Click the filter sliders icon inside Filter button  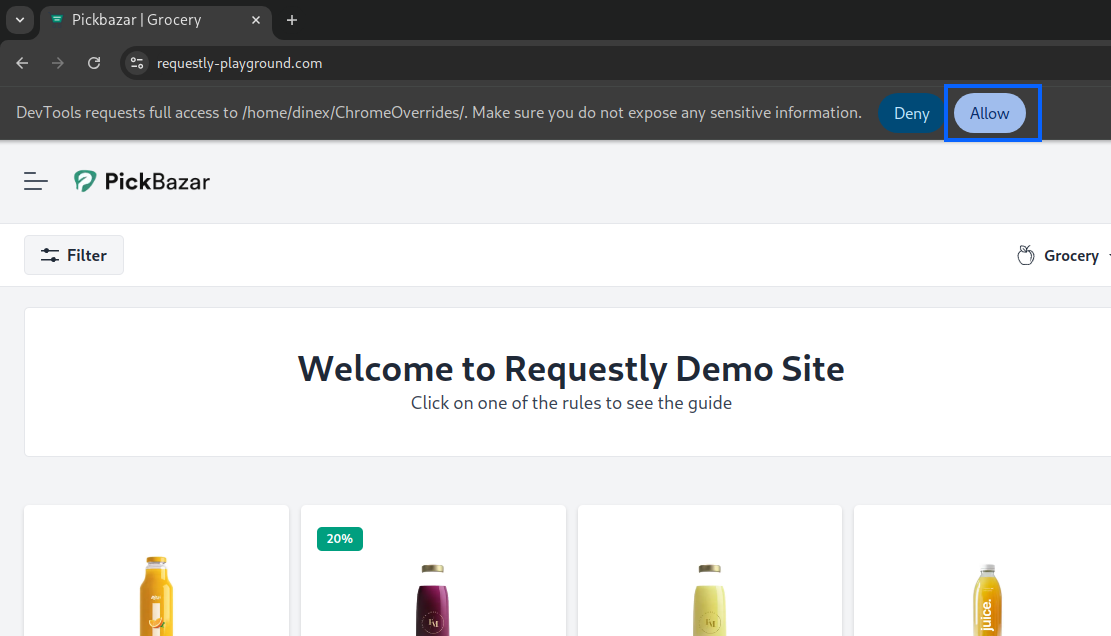(49, 255)
